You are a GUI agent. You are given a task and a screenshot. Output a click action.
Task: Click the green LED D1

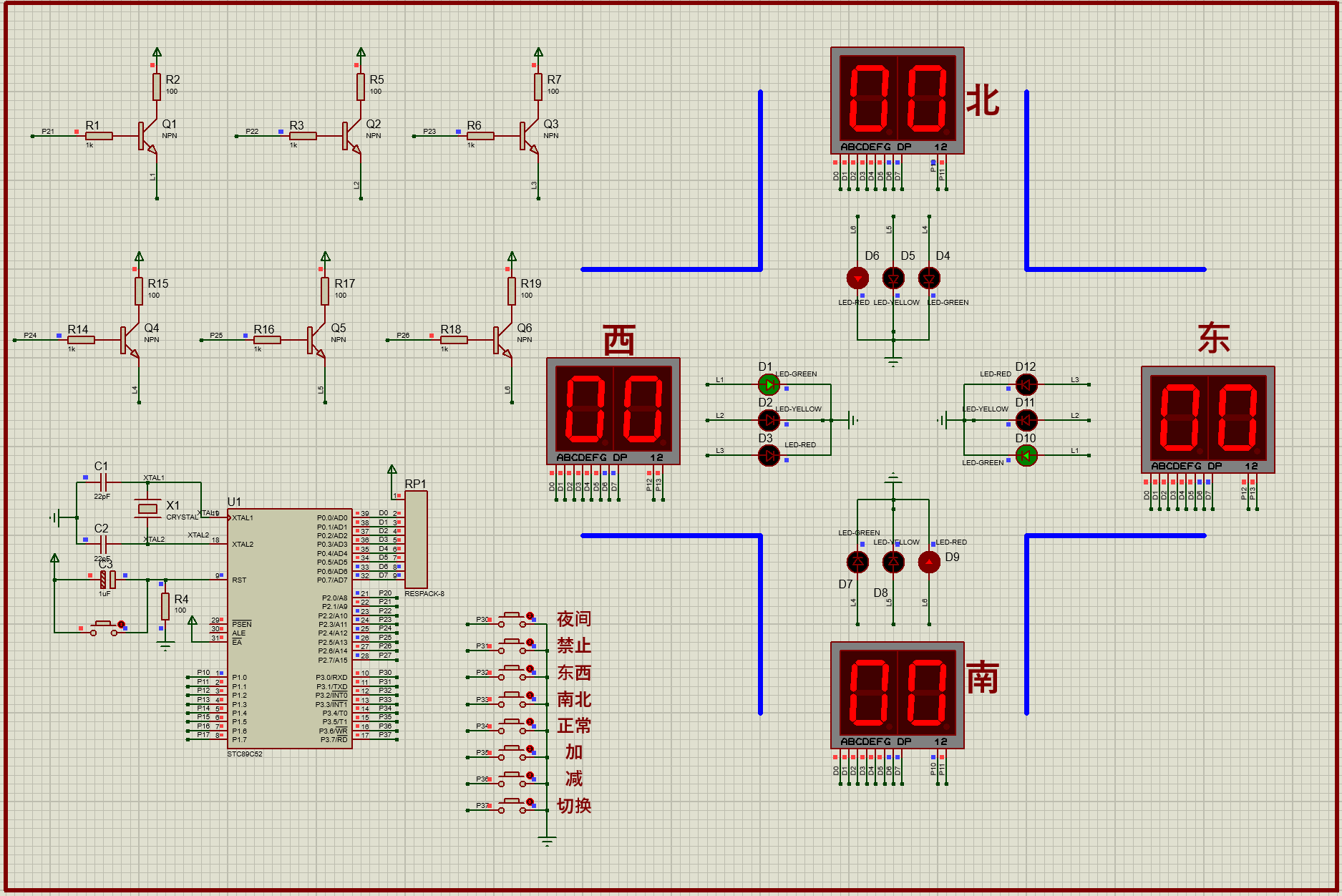pos(769,384)
